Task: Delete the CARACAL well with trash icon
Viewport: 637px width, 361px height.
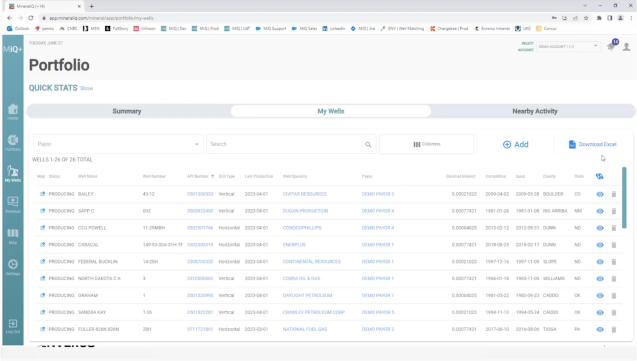Action: coord(614,245)
